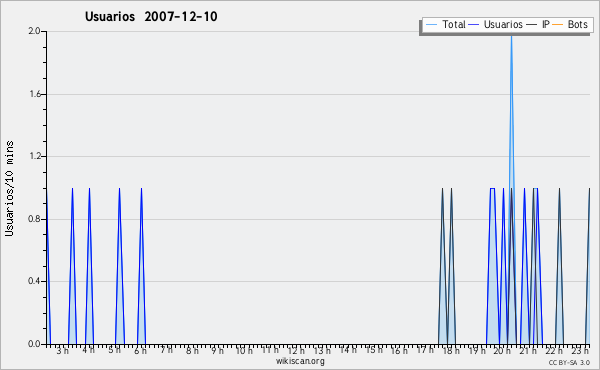Click the 1.6 y-axis value
600x370 pixels.
point(34,94)
